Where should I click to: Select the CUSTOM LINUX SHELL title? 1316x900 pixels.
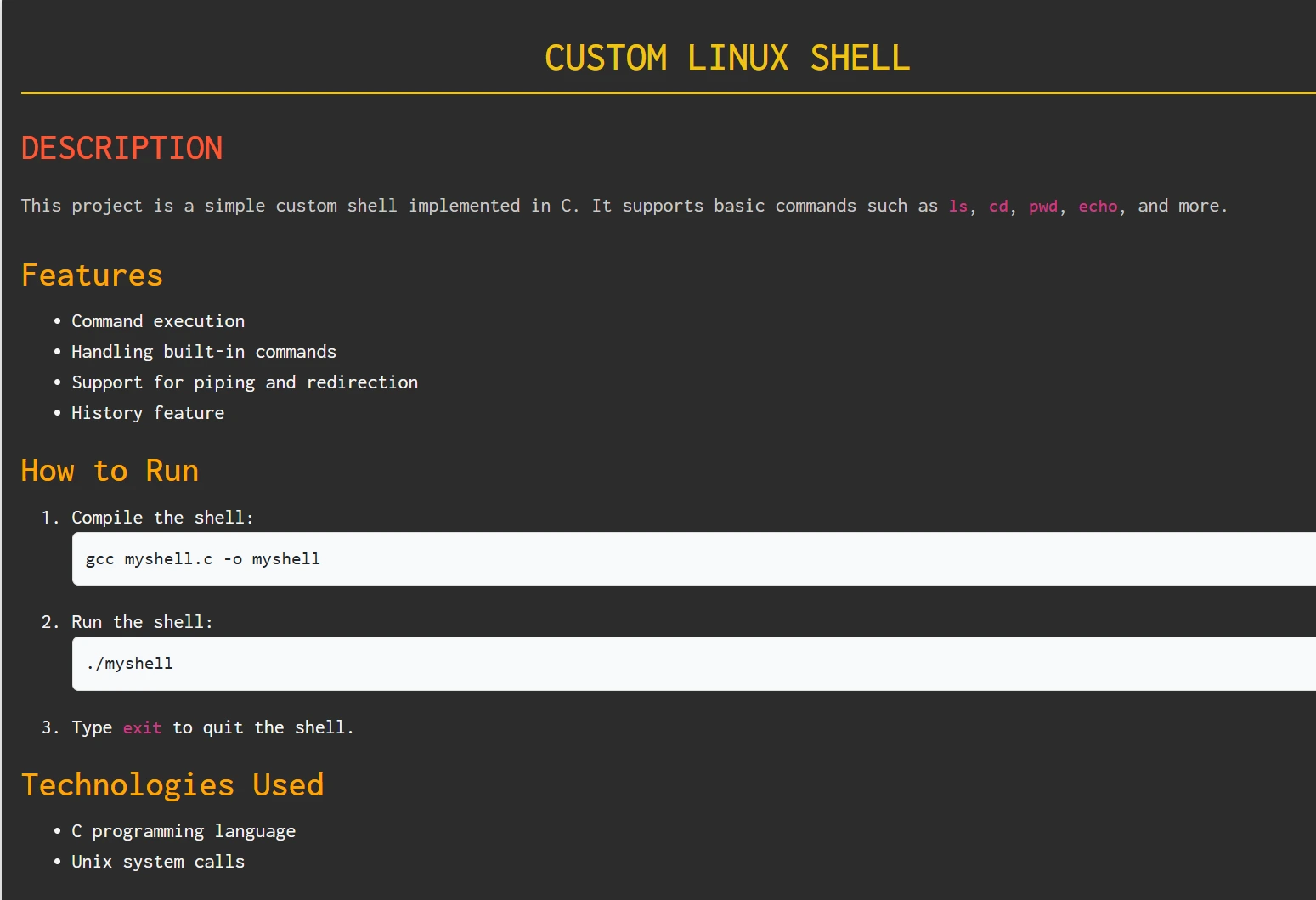(727, 57)
